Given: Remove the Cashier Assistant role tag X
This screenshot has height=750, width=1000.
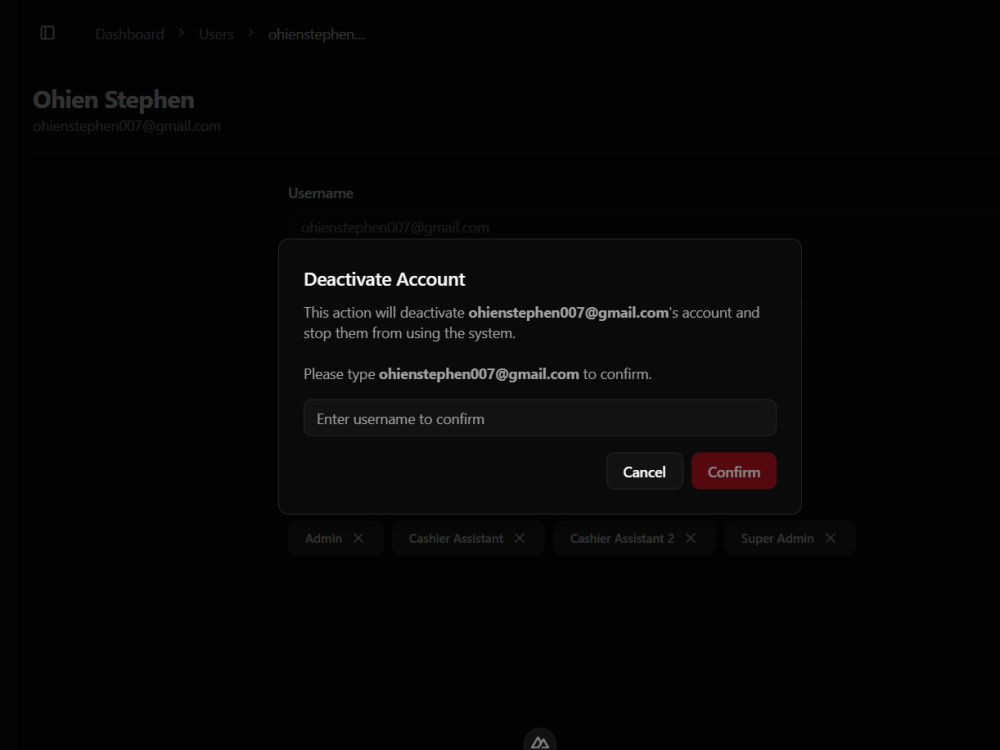Looking at the screenshot, I should click(520, 538).
